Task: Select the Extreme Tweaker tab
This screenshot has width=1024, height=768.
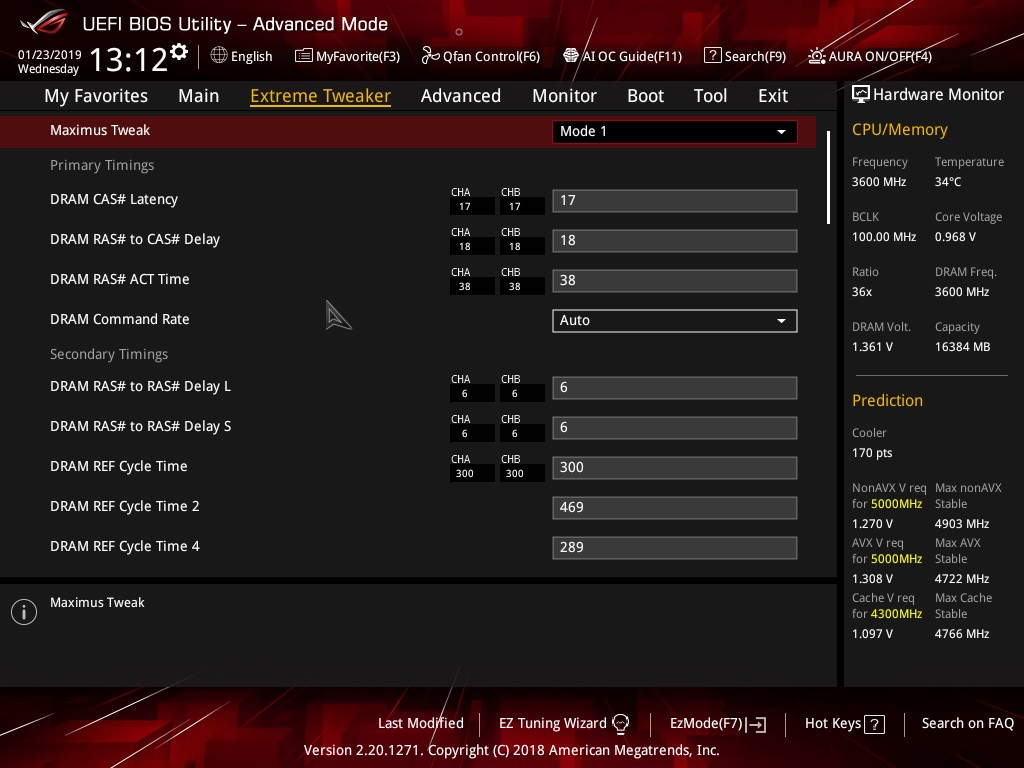Action: coord(321,96)
